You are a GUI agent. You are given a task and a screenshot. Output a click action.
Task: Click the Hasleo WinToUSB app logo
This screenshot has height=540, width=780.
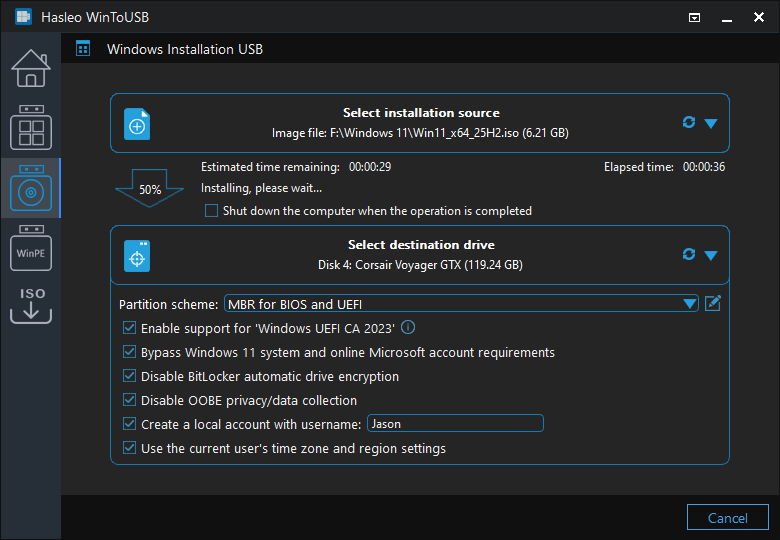coord(23,17)
